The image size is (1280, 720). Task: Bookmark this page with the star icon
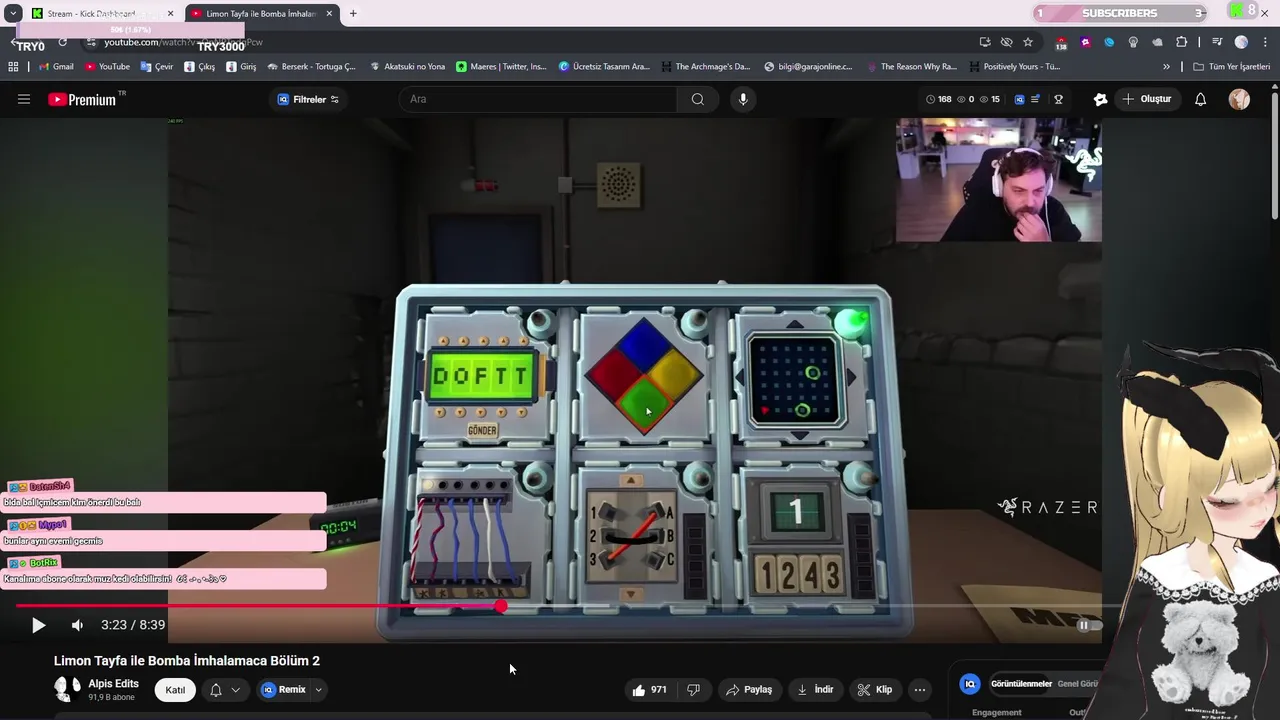click(x=1028, y=42)
